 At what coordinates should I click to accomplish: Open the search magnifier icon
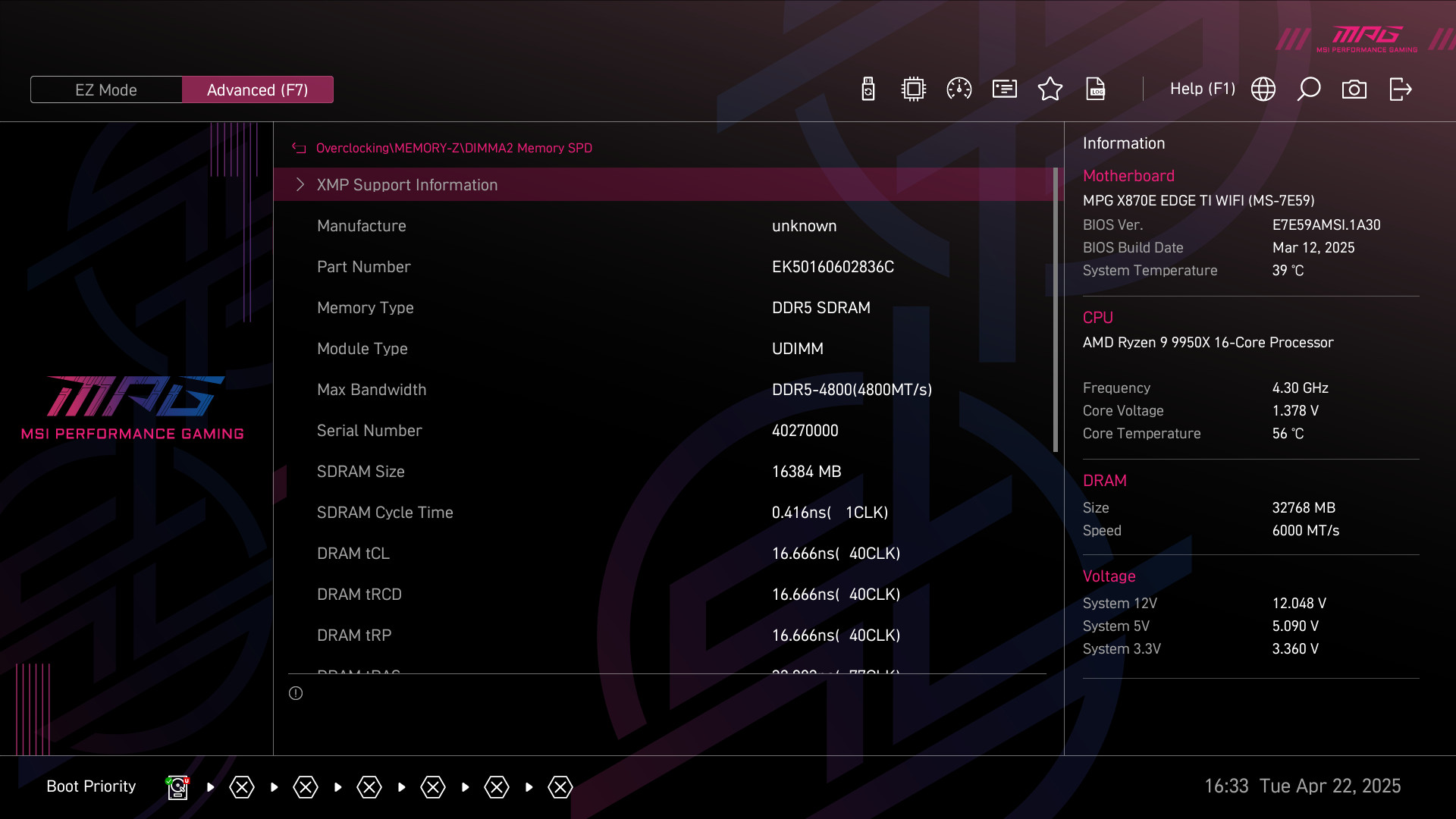click(1309, 89)
